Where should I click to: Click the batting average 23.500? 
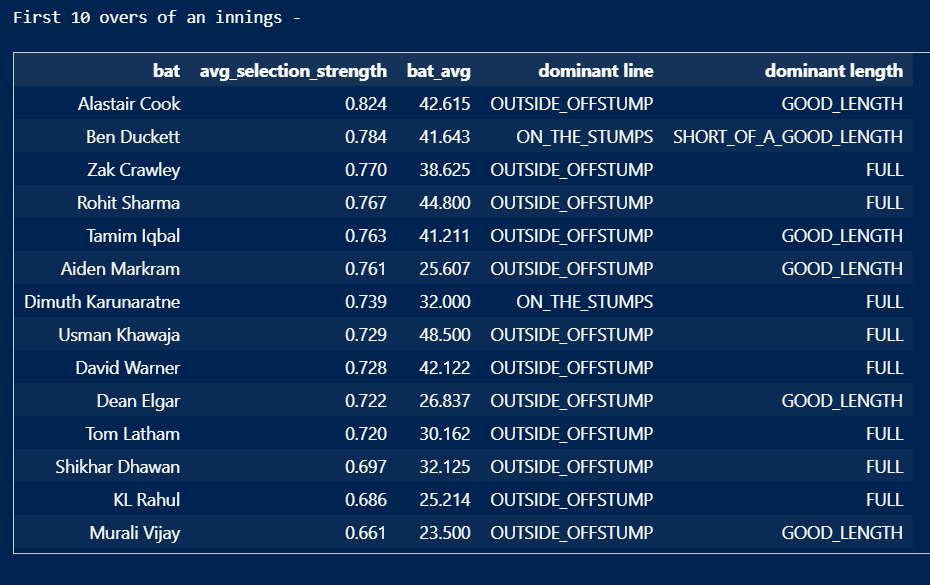[444, 533]
